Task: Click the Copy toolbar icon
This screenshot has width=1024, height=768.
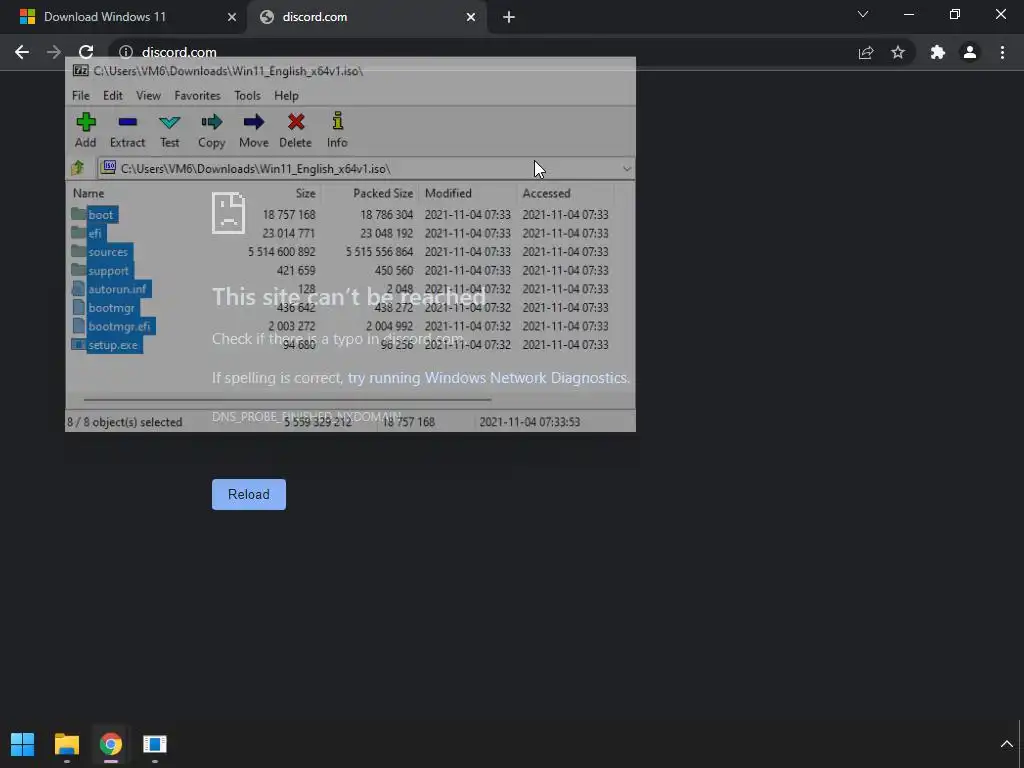Action: click(x=212, y=130)
